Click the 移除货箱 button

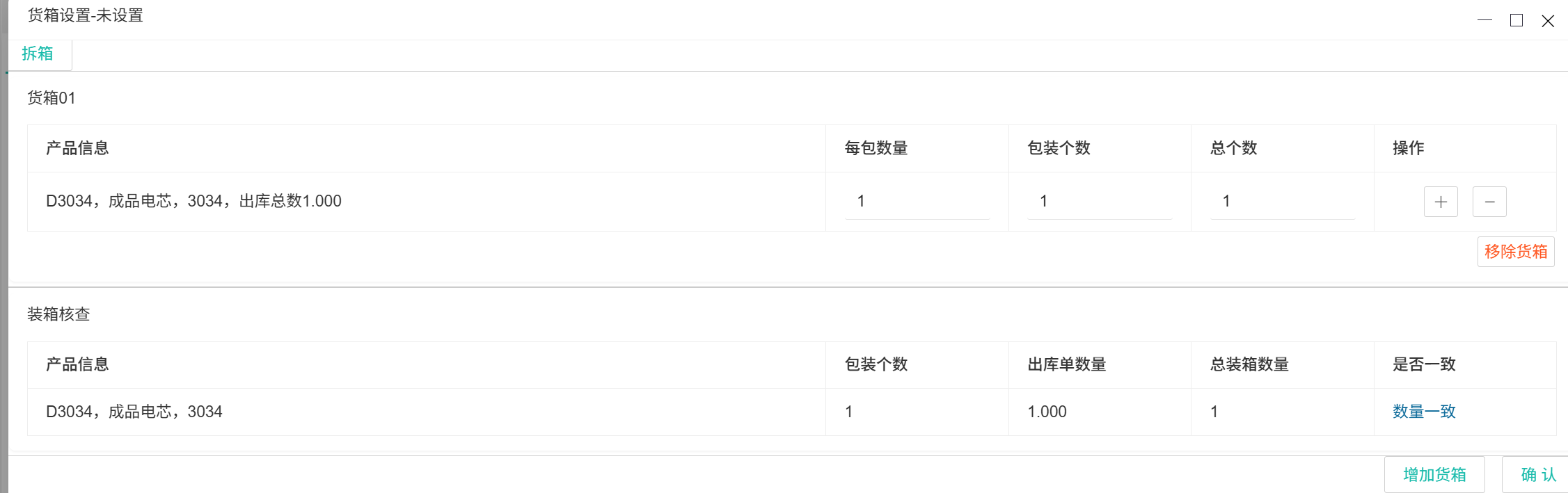[1515, 252]
